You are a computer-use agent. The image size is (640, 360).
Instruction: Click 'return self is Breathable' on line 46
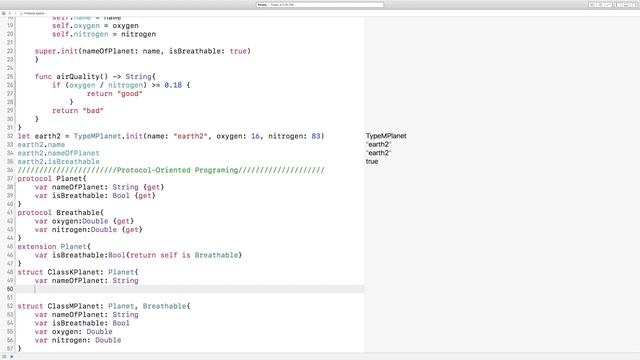pyautogui.click(x=184, y=255)
